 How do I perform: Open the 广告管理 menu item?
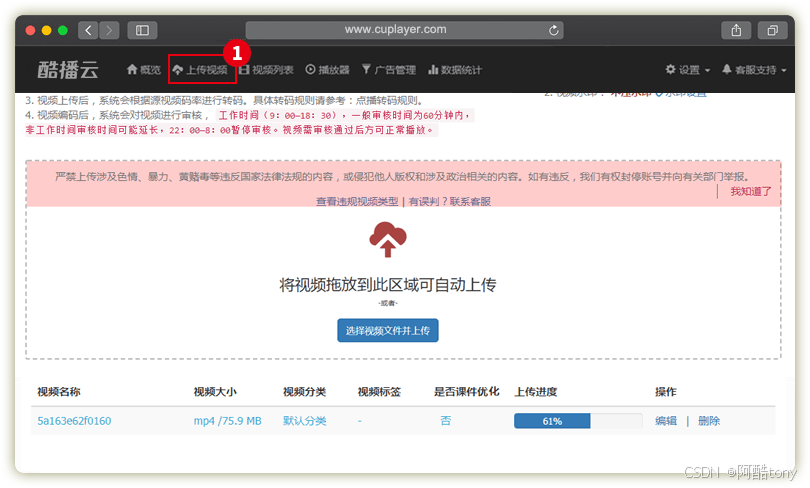(x=388, y=70)
